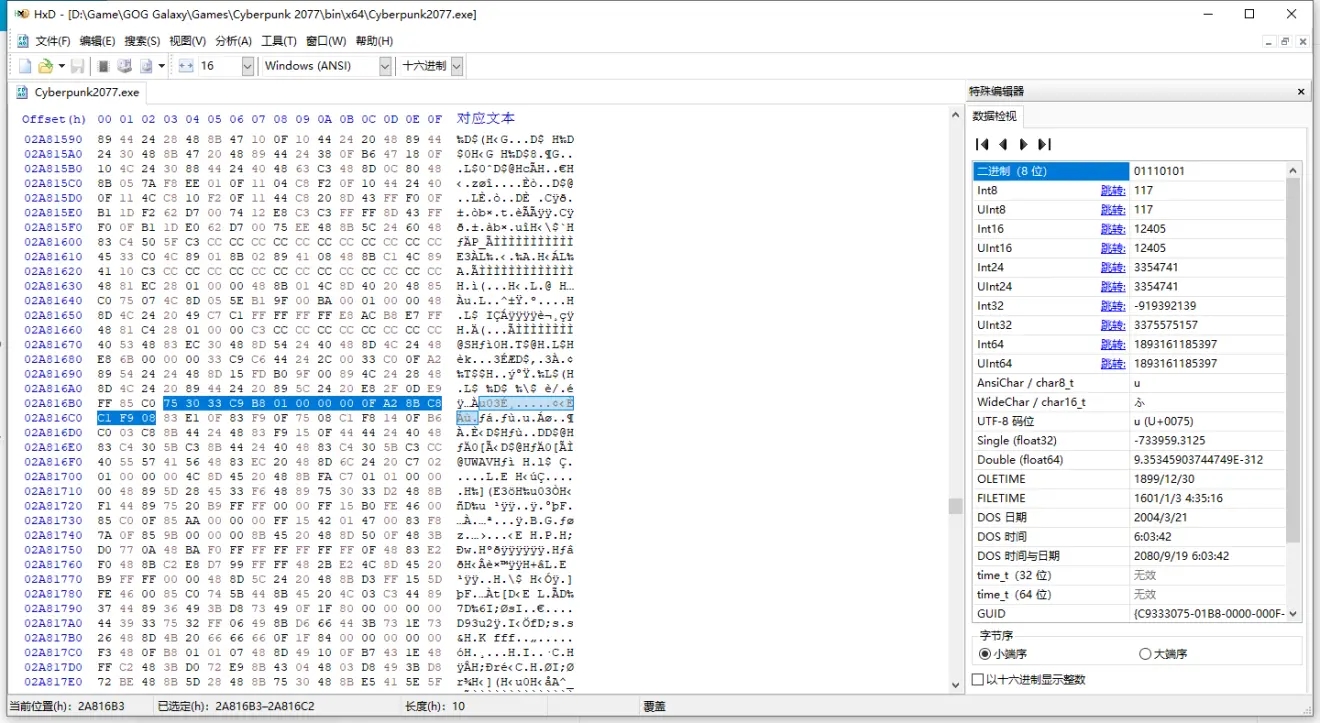
Task: Open the 搜索(S) menu
Action: click(x=142, y=41)
